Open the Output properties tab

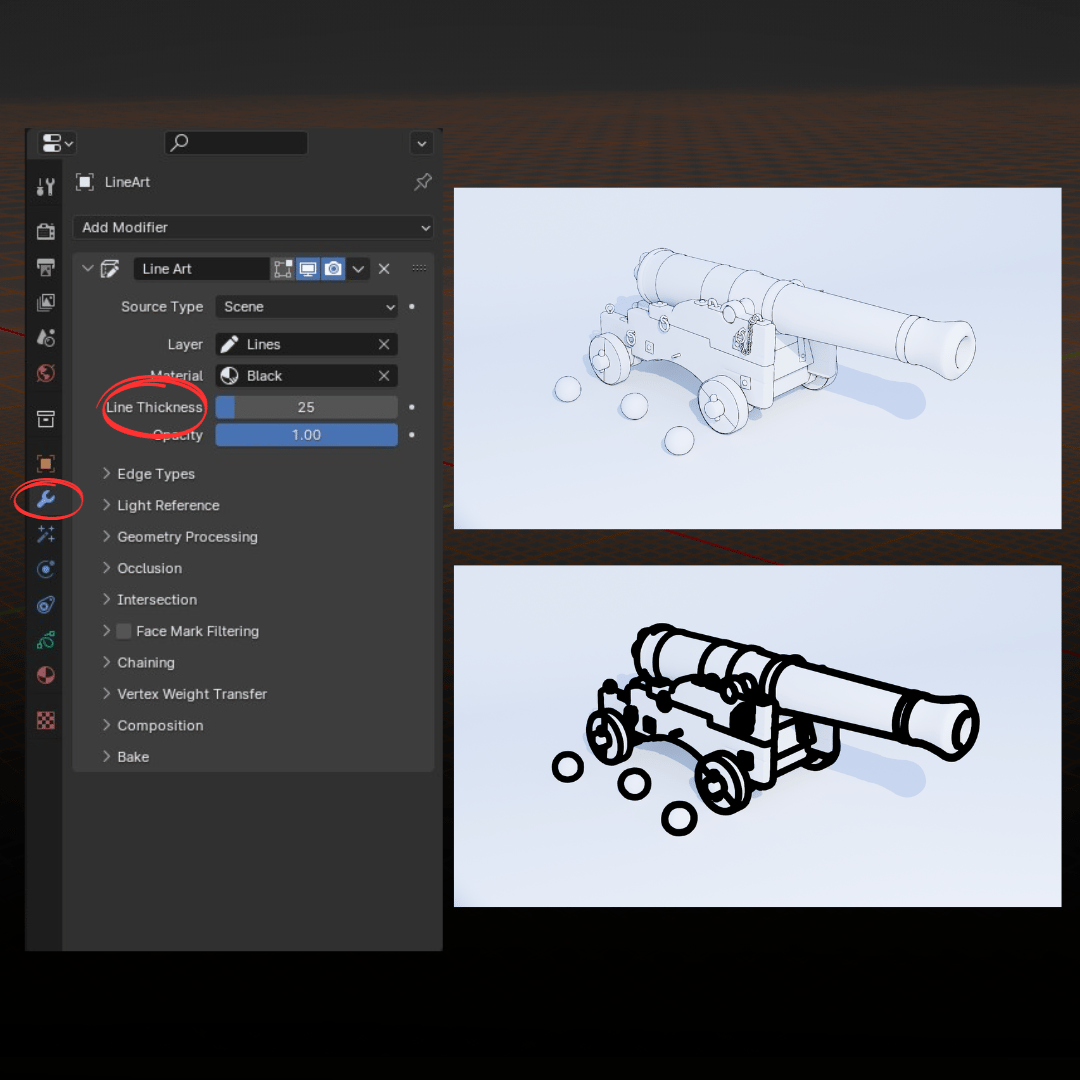[x=45, y=267]
